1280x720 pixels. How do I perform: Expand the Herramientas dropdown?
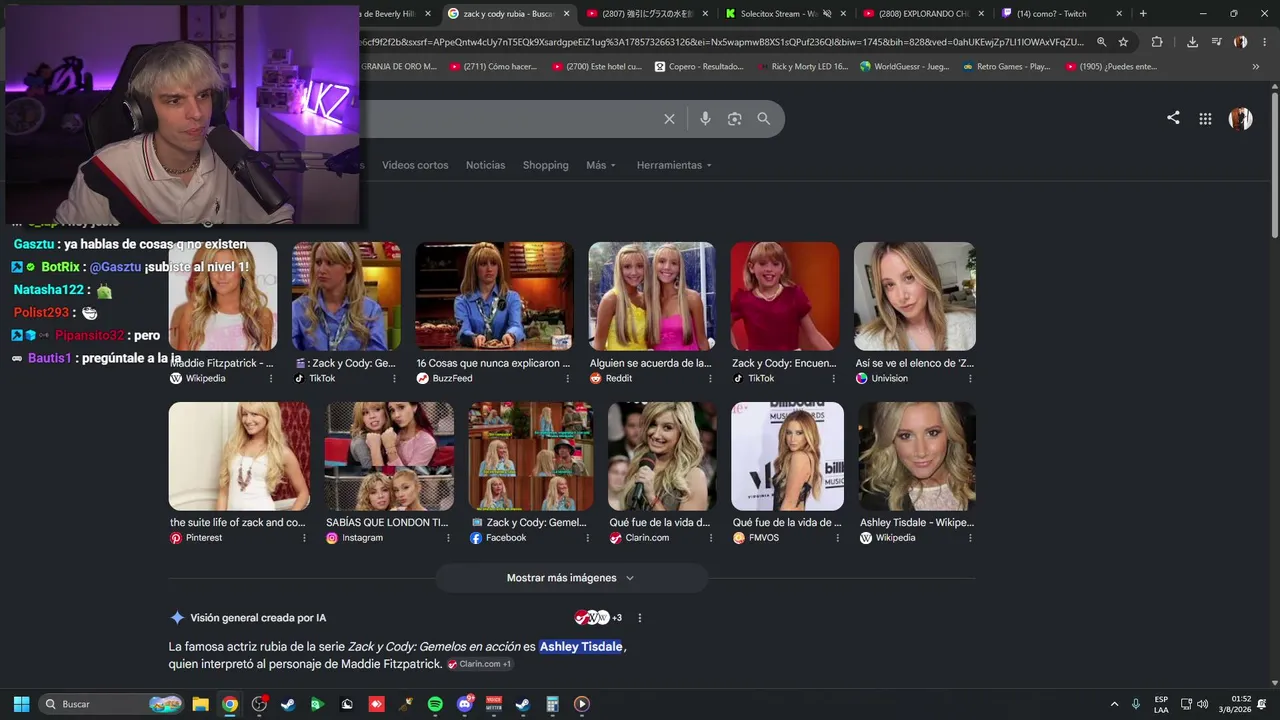(674, 165)
